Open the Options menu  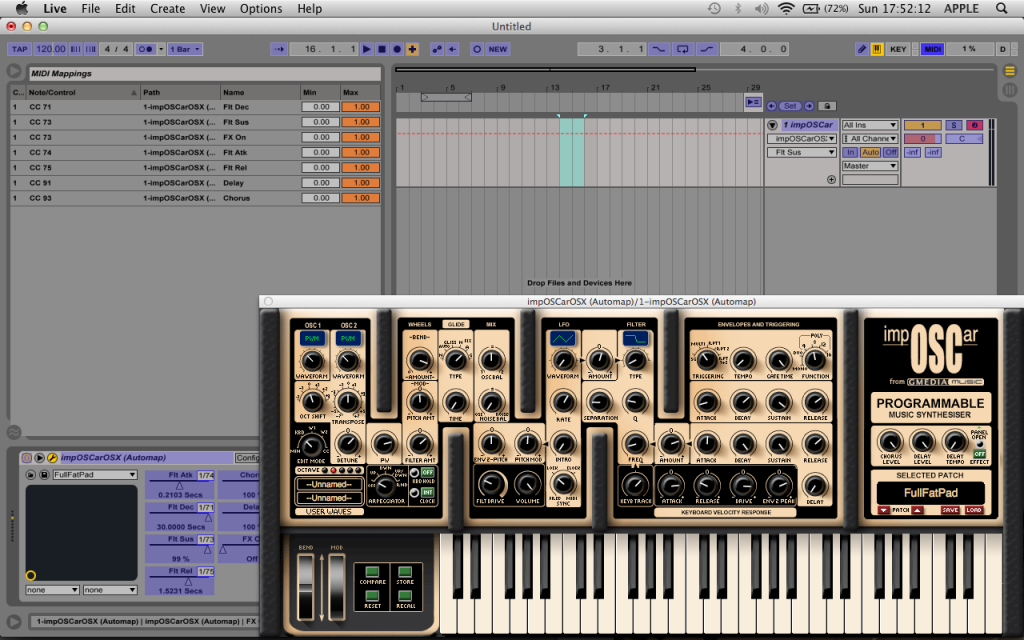click(261, 8)
